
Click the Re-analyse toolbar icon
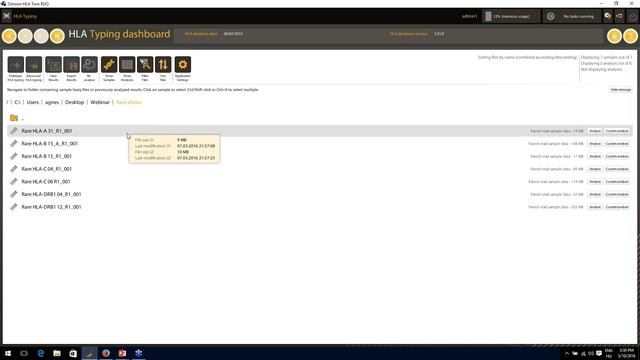[x=89, y=64]
